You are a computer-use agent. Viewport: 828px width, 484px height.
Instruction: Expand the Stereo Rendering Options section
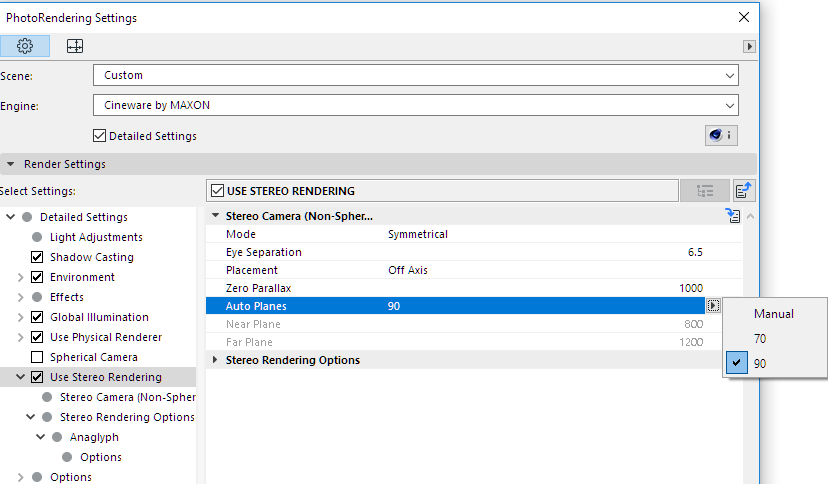click(215, 360)
